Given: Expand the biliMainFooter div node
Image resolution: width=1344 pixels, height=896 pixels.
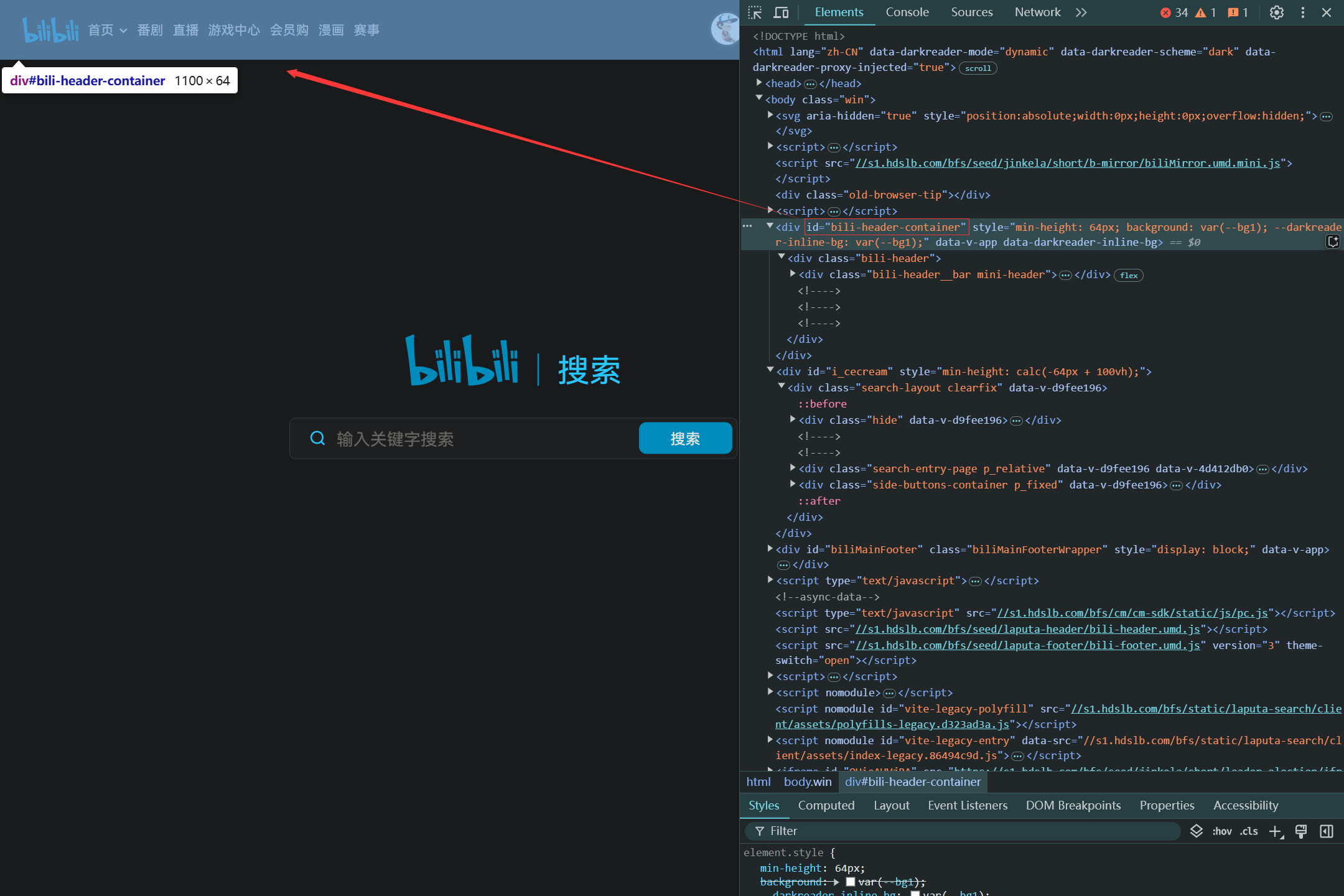Looking at the screenshot, I should (770, 549).
